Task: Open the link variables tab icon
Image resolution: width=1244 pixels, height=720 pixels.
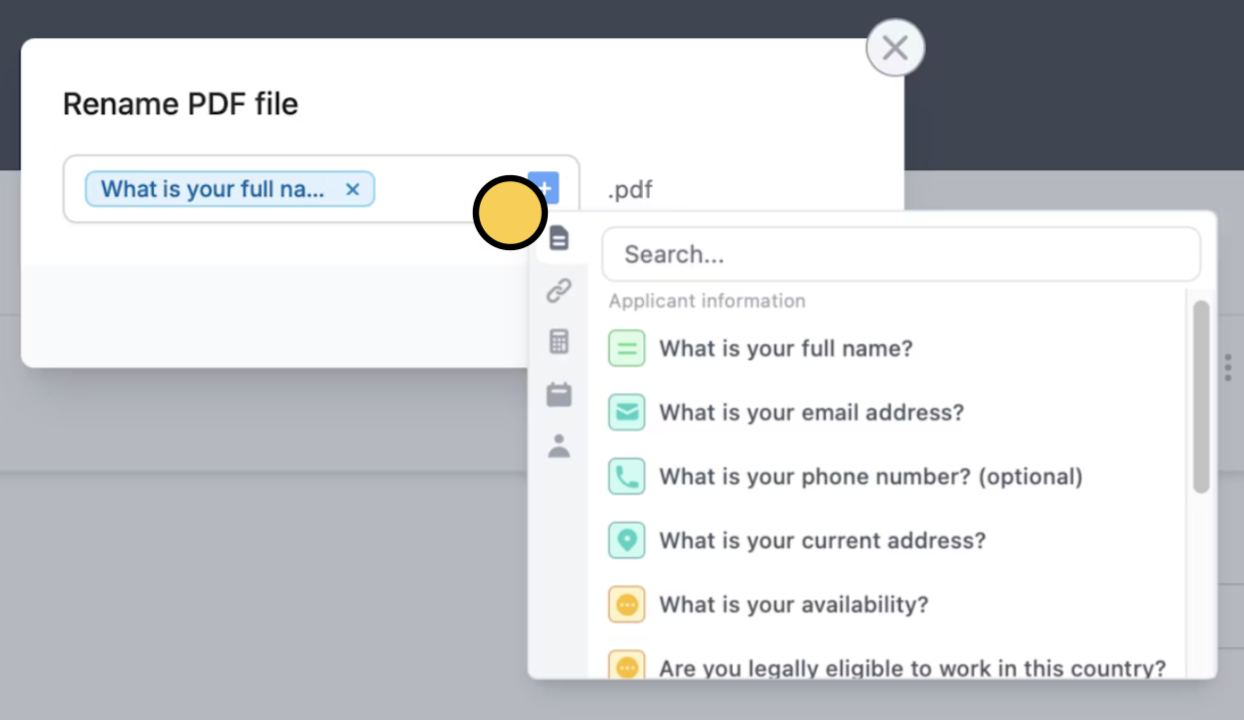Action: 559,291
